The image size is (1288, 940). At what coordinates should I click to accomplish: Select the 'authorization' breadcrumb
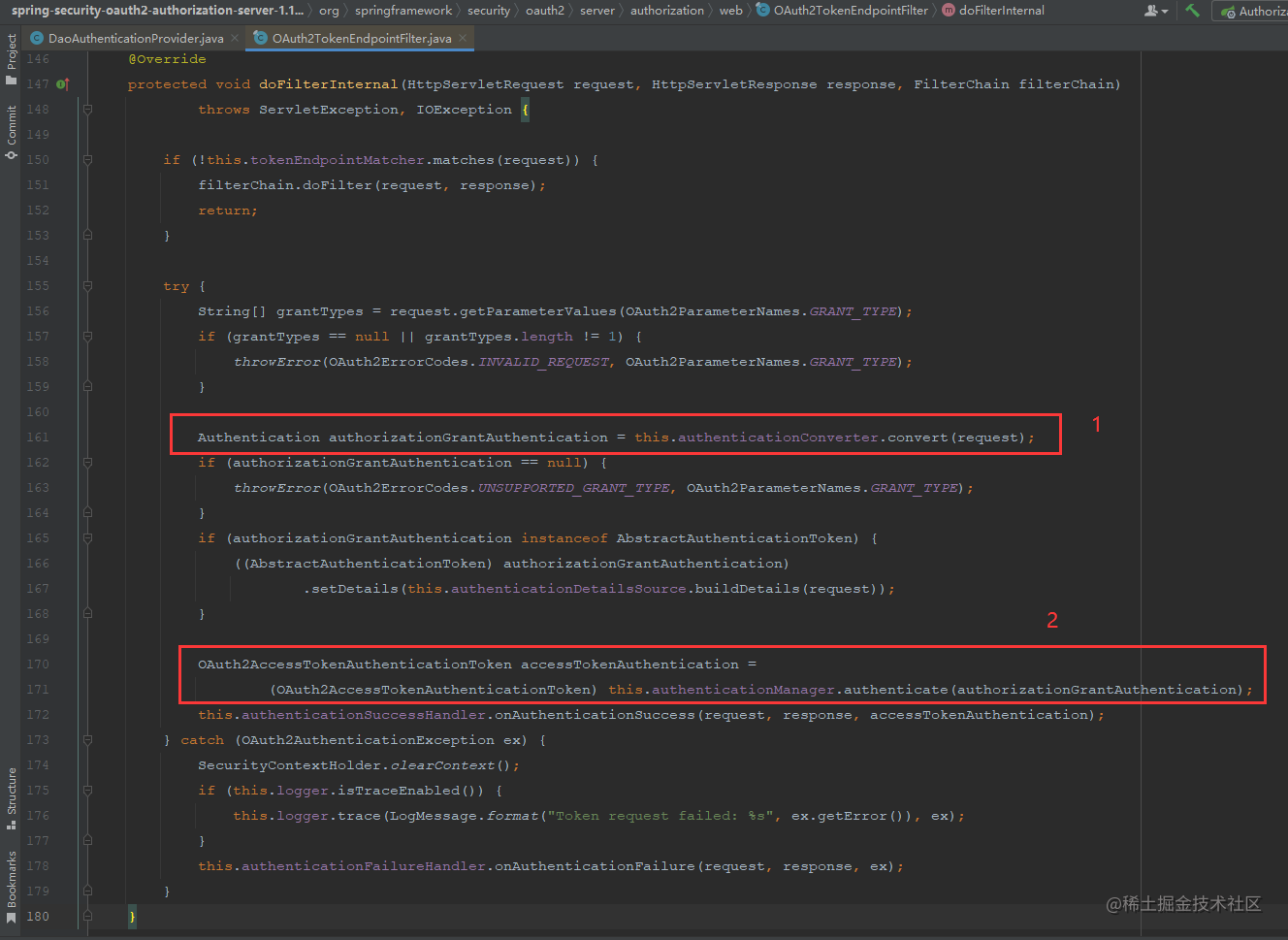(667, 11)
